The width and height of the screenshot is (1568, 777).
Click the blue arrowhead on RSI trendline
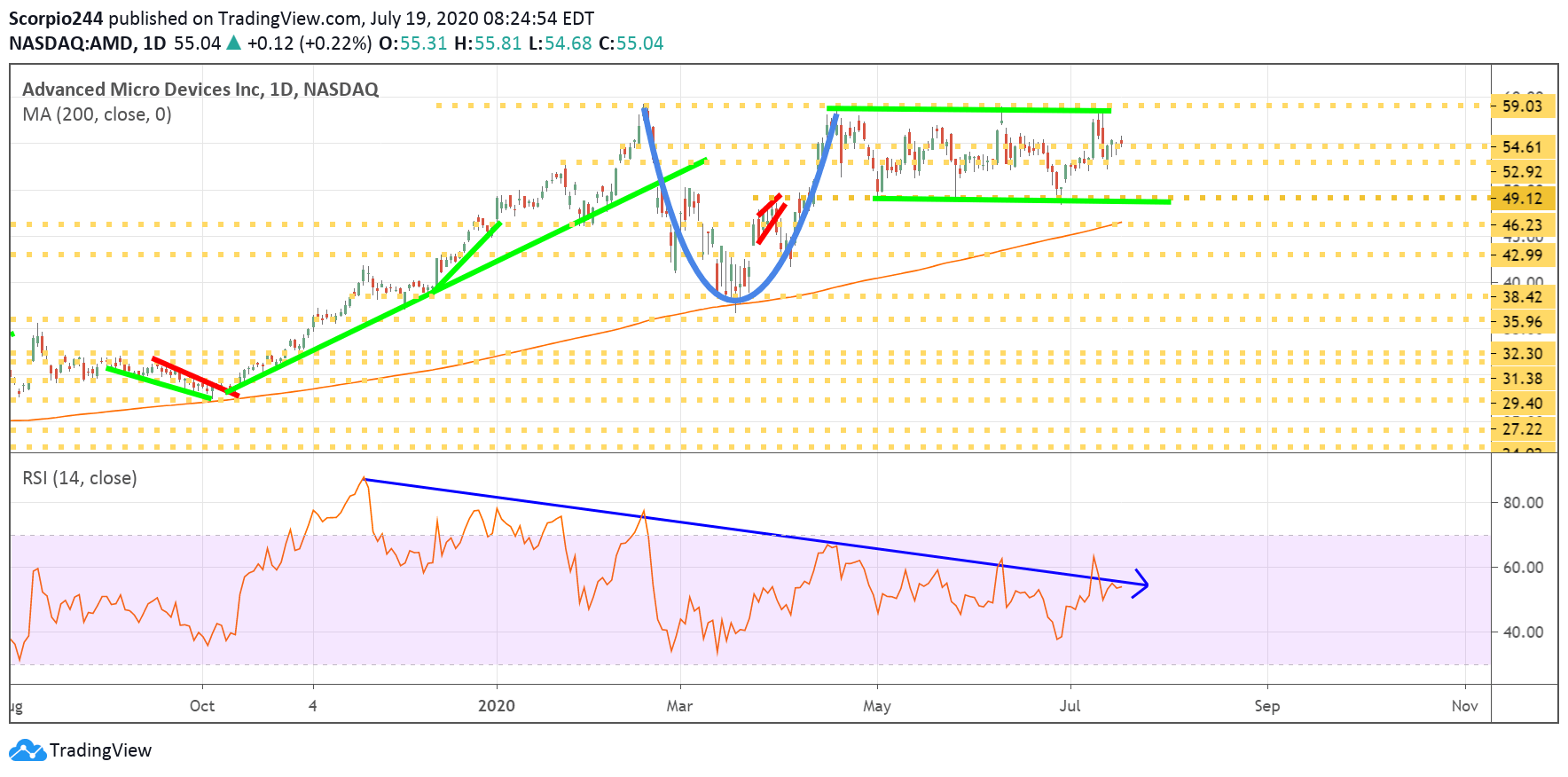[1141, 584]
